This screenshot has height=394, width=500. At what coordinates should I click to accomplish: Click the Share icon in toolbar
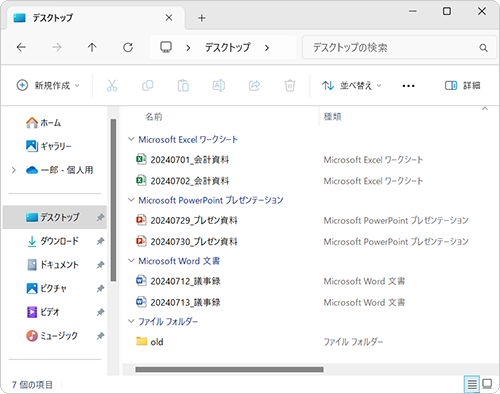coord(254,86)
